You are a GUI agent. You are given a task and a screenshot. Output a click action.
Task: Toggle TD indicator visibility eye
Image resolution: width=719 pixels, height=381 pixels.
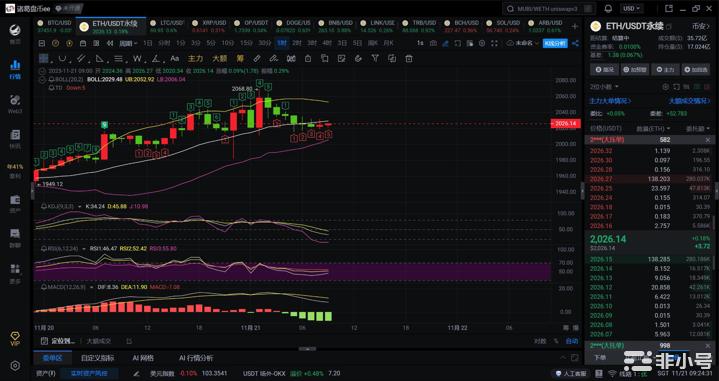click(51, 88)
